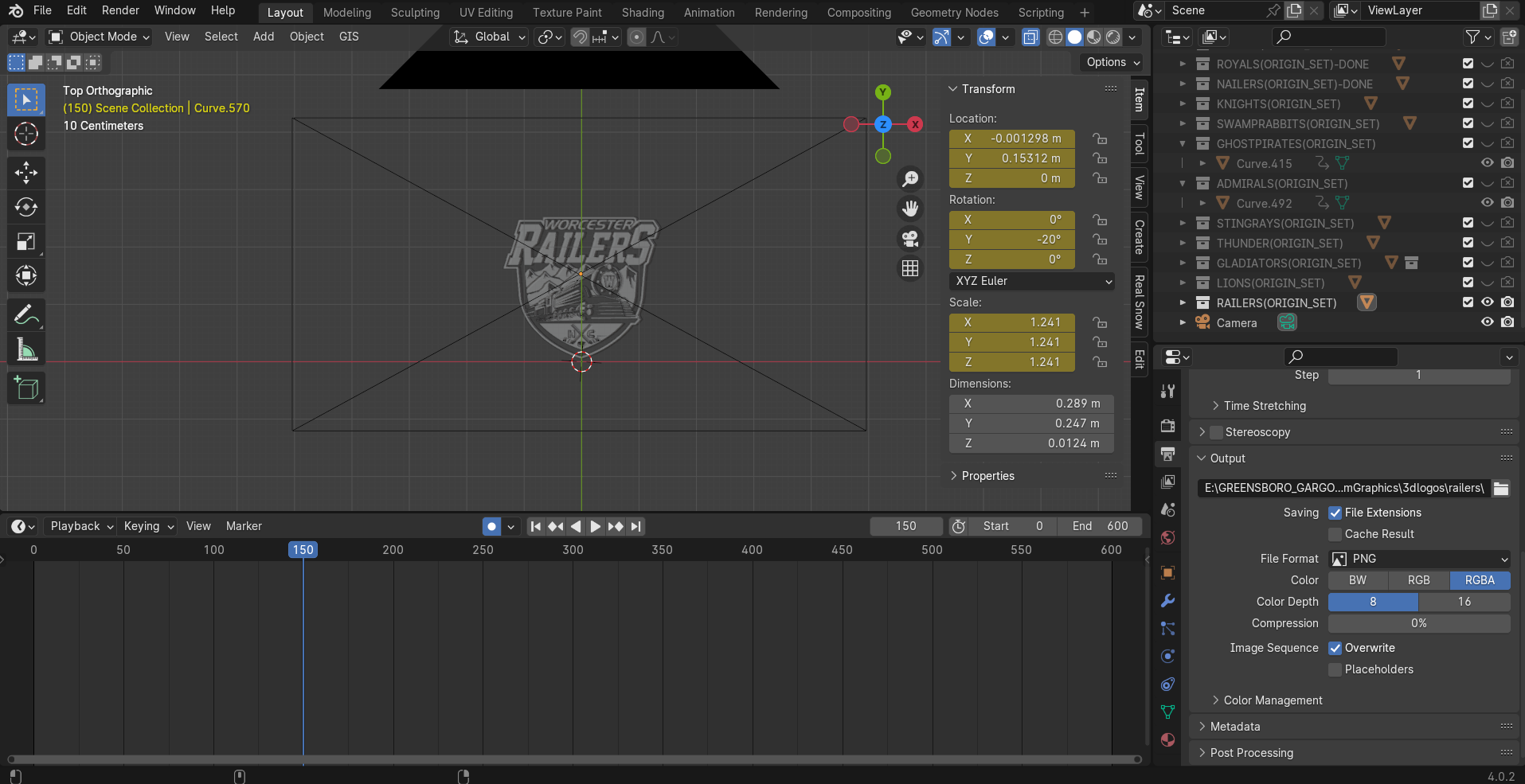
Task: Open the Material properties sphere icon
Action: (1167, 739)
